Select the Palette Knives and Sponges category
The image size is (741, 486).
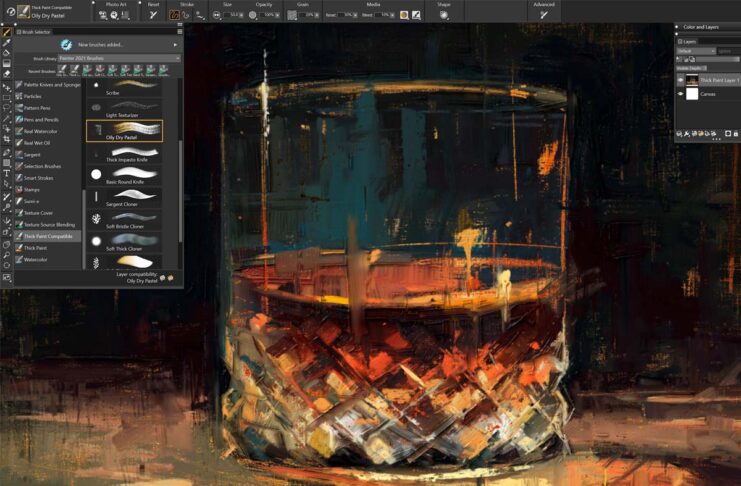pyautogui.click(x=48, y=85)
